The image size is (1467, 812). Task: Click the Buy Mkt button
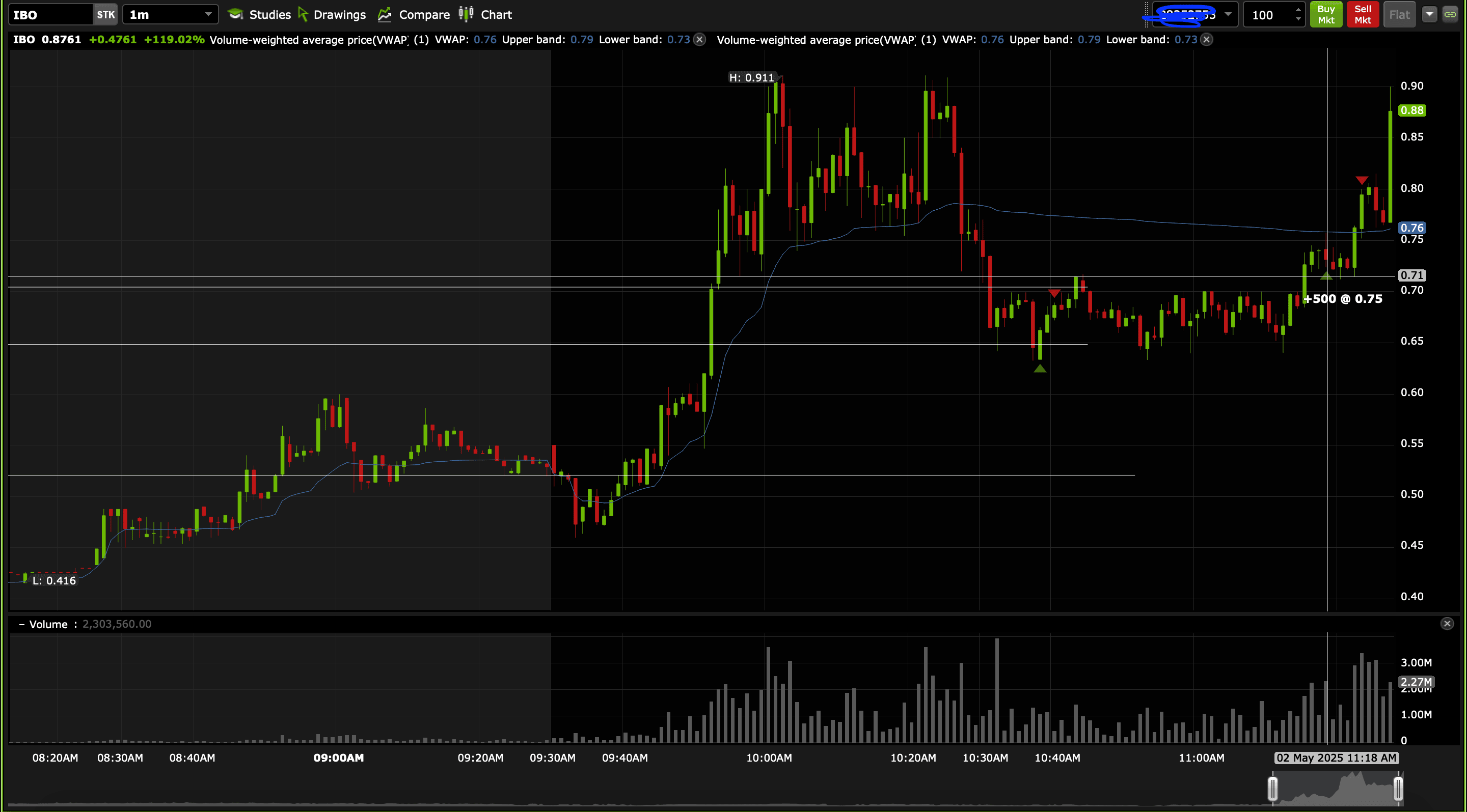coord(1326,15)
